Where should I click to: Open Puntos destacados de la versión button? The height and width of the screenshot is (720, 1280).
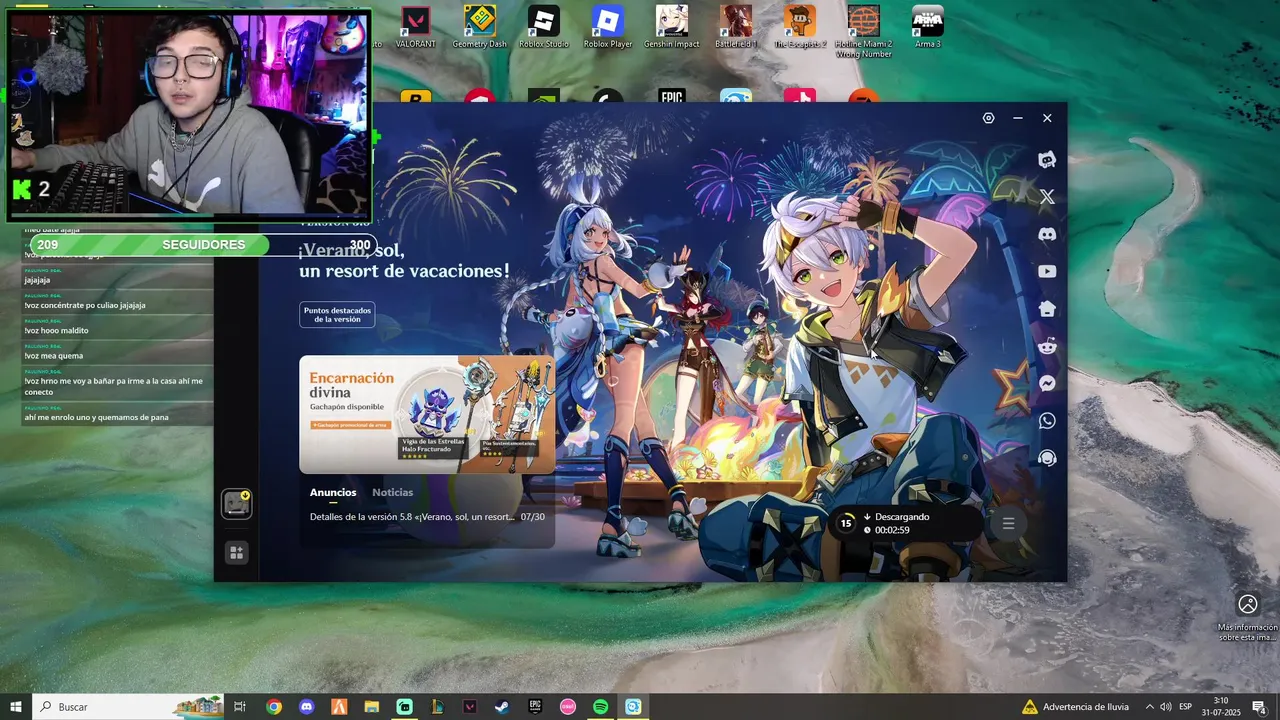point(337,315)
